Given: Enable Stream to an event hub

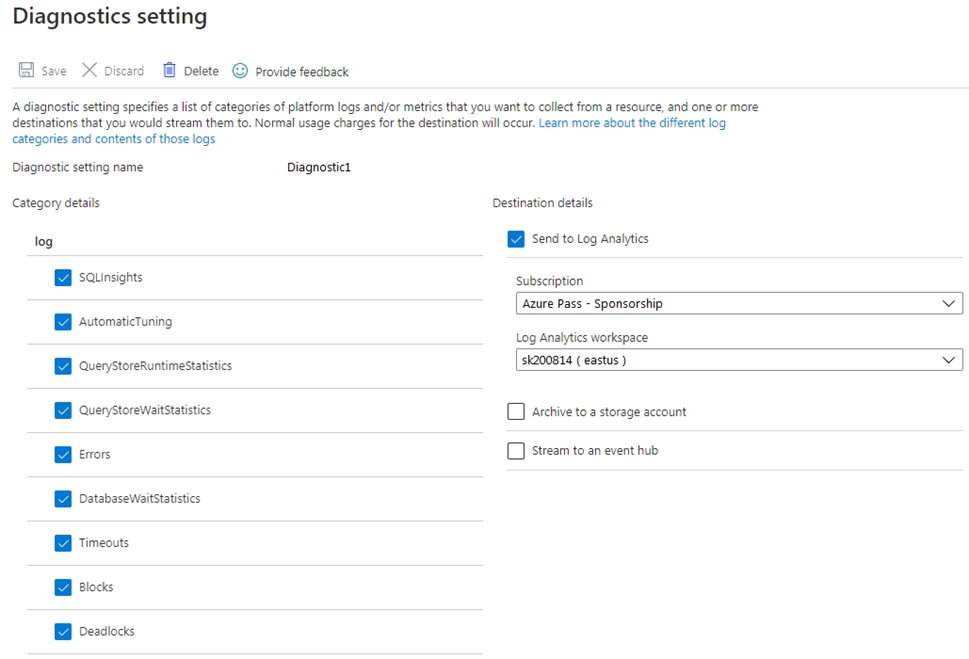Looking at the screenshot, I should pos(516,451).
